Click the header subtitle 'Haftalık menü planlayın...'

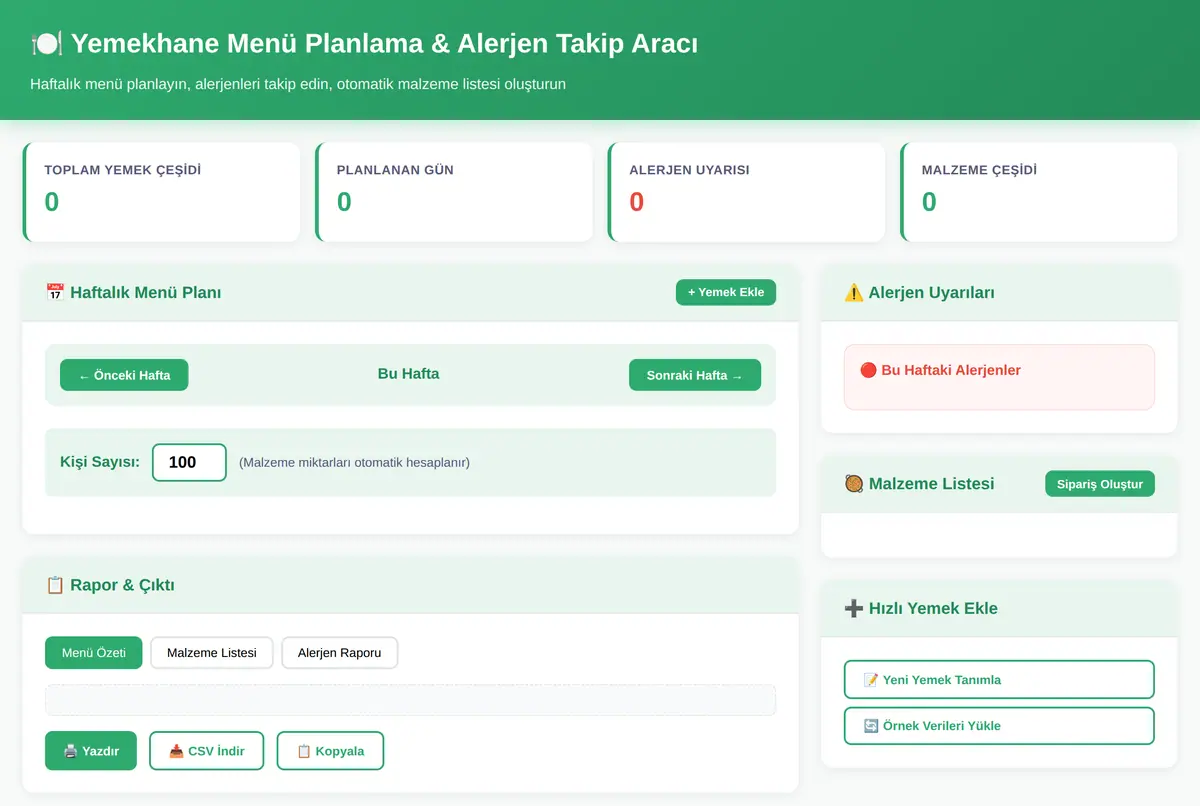(x=298, y=84)
